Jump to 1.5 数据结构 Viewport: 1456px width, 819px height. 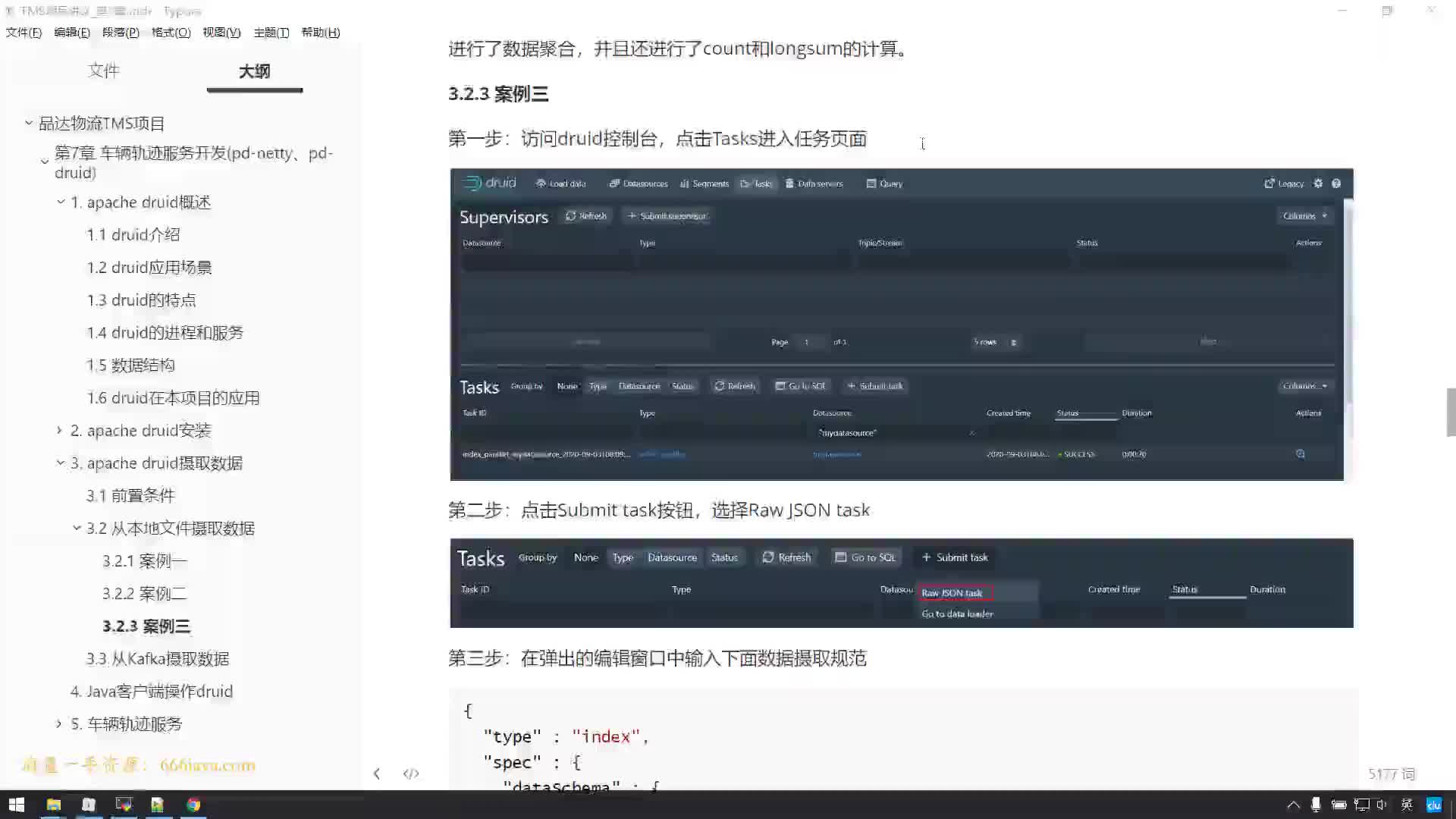tap(131, 366)
